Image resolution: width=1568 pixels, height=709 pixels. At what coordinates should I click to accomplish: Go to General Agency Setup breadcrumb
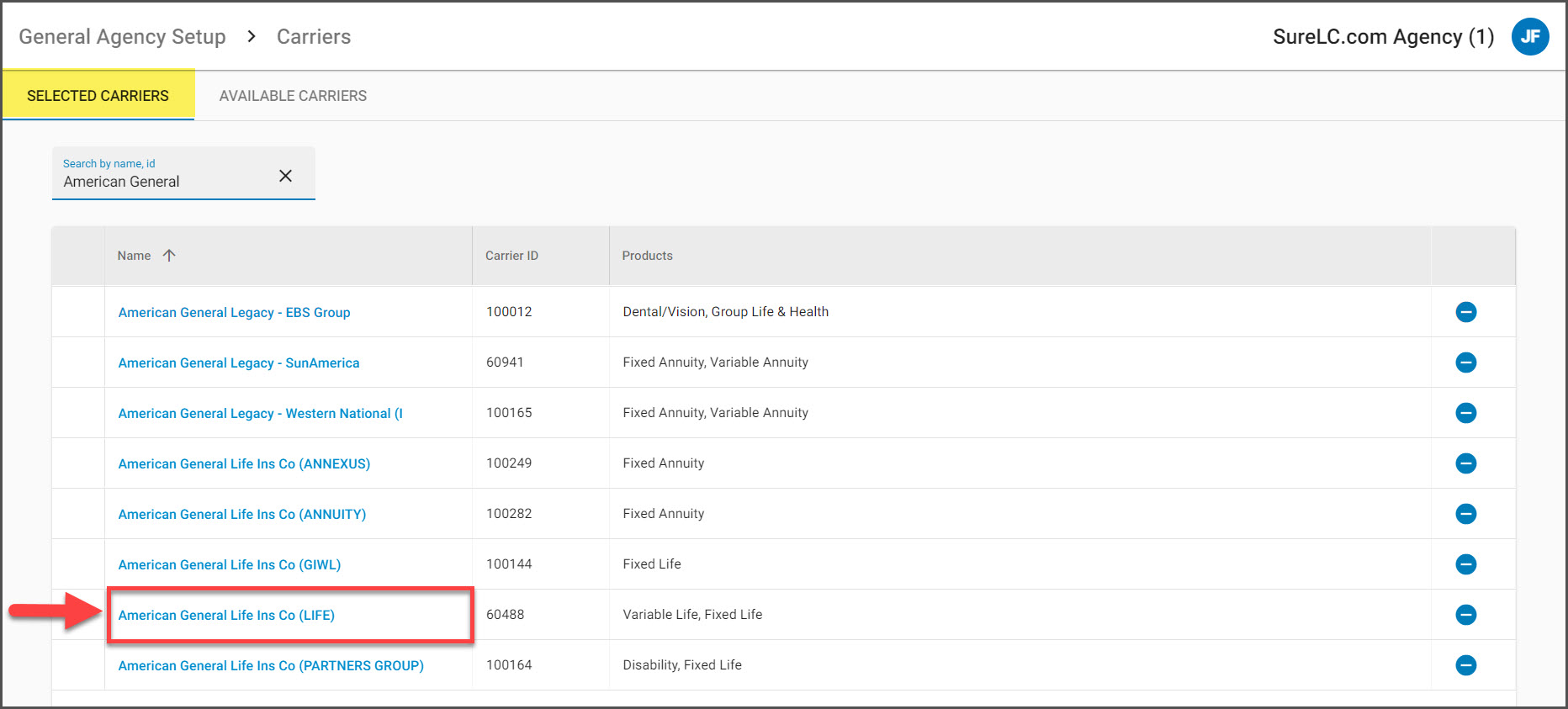pyautogui.click(x=122, y=37)
